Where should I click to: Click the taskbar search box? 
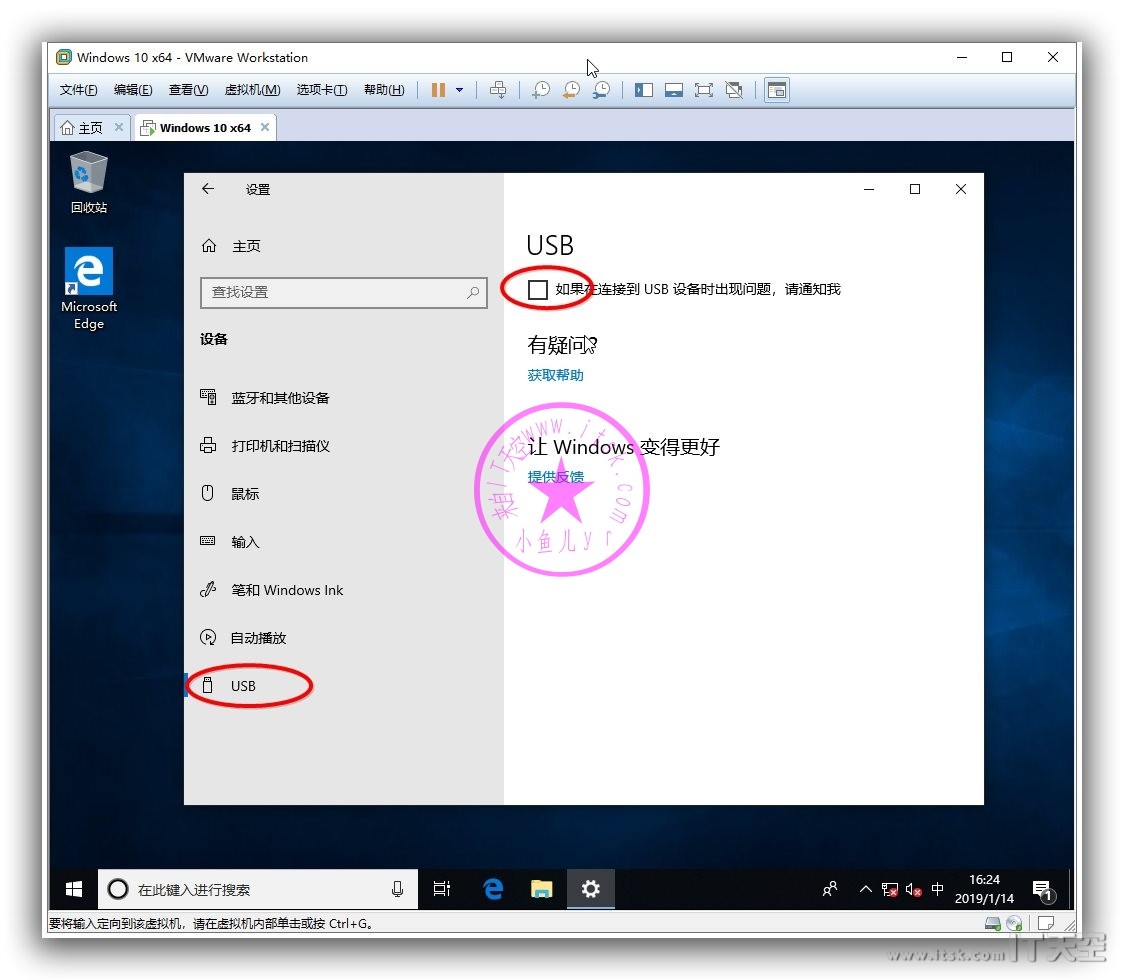258,890
